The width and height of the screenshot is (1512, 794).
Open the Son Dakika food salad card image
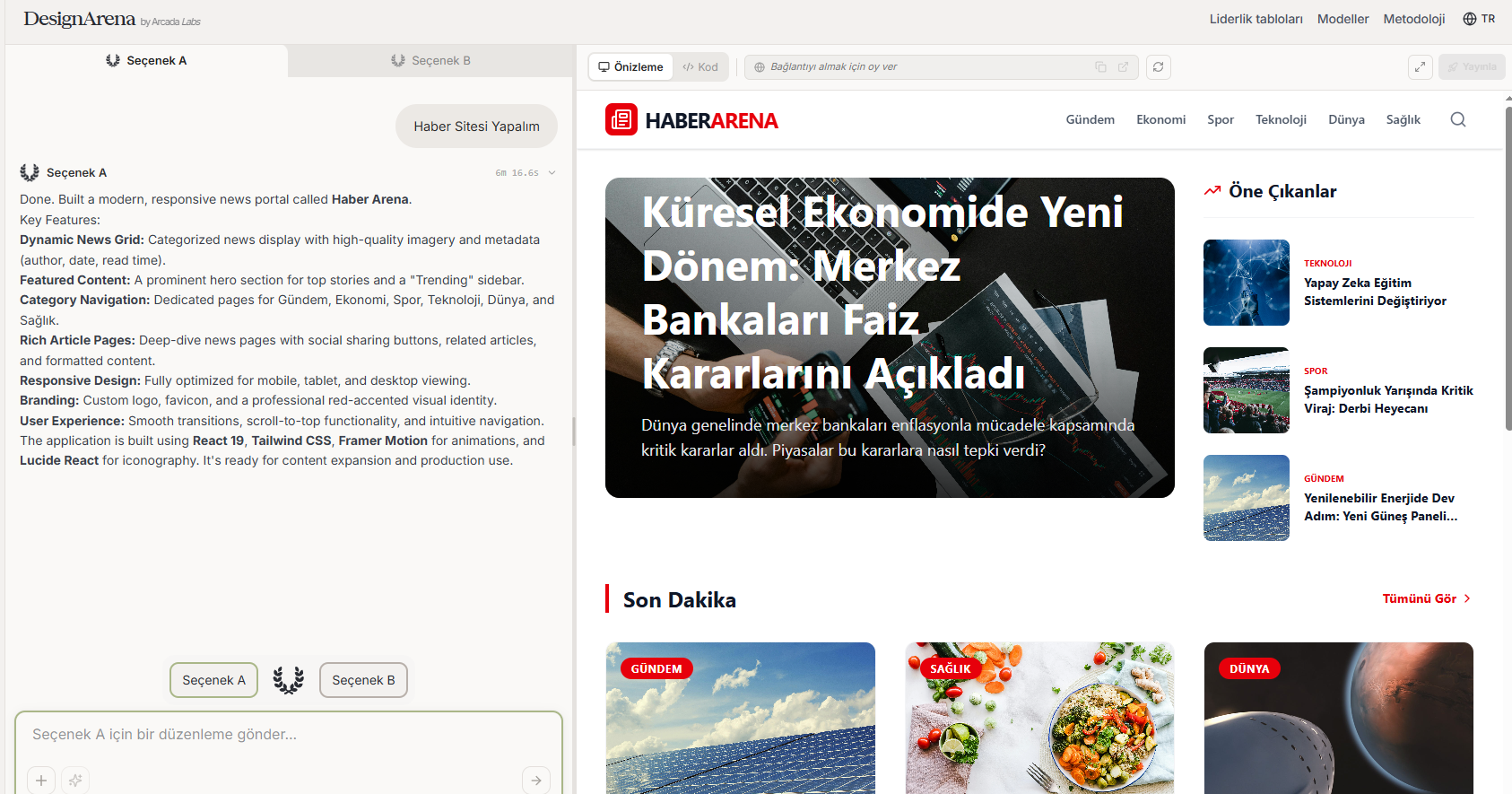[1039, 718]
